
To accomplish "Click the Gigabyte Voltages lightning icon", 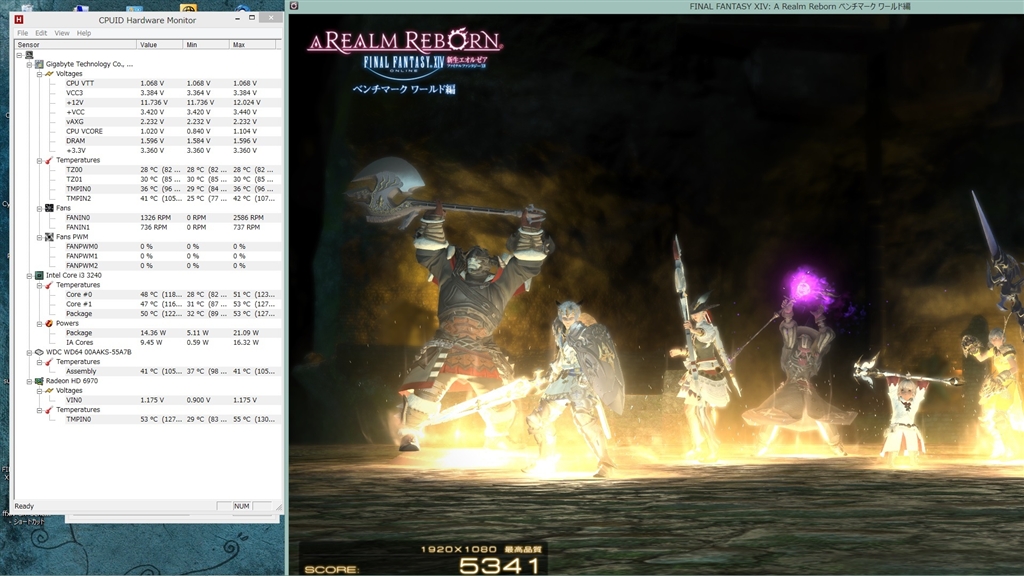I will [49, 74].
